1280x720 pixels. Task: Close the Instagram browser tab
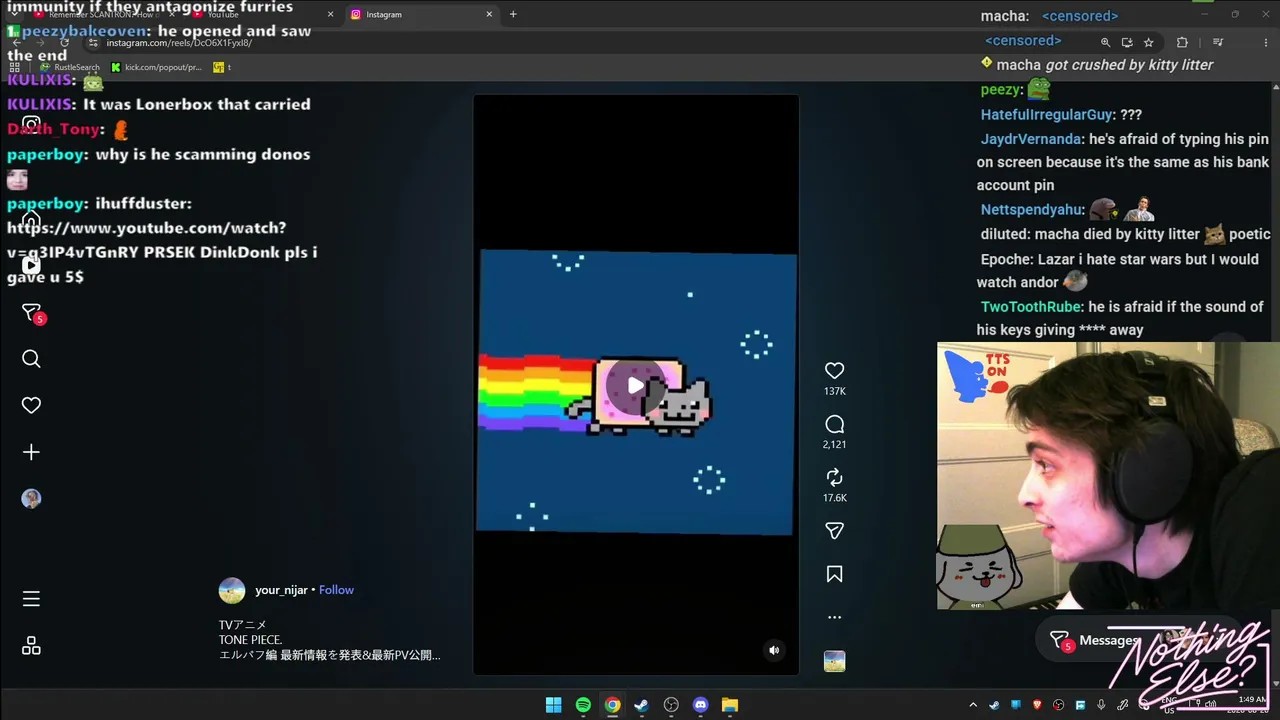point(489,14)
